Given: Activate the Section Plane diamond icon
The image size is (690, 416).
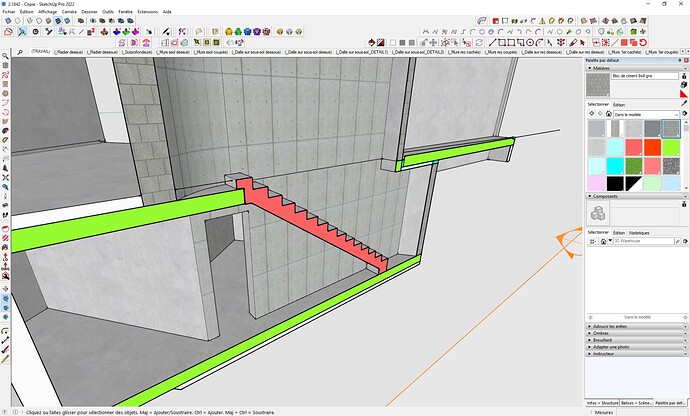Looking at the screenshot, I should [x=371, y=43].
